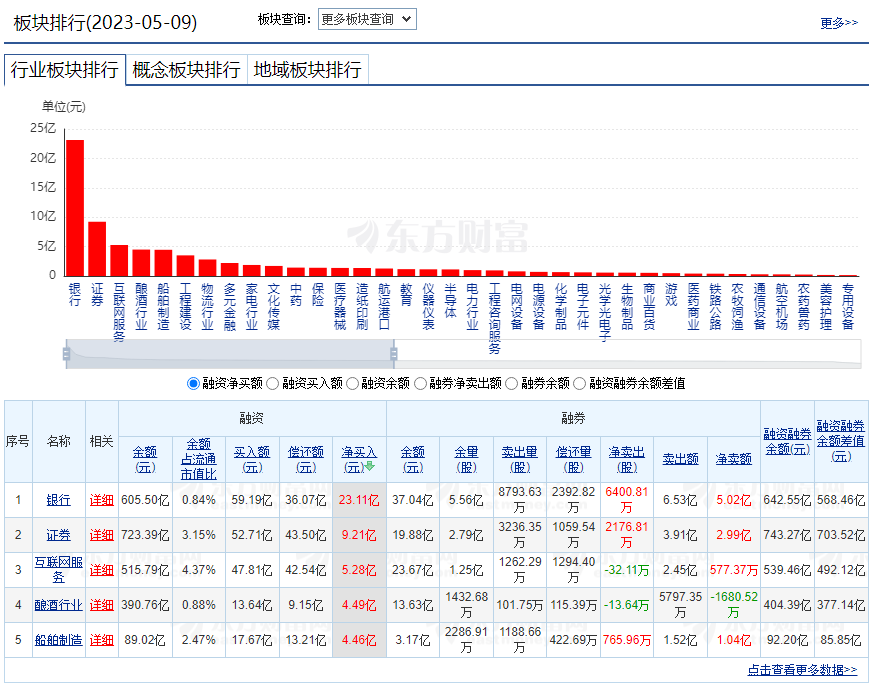888x698 pixels.
Task: Open 详细 link for 银行 row
Action: [x=102, y=500]
